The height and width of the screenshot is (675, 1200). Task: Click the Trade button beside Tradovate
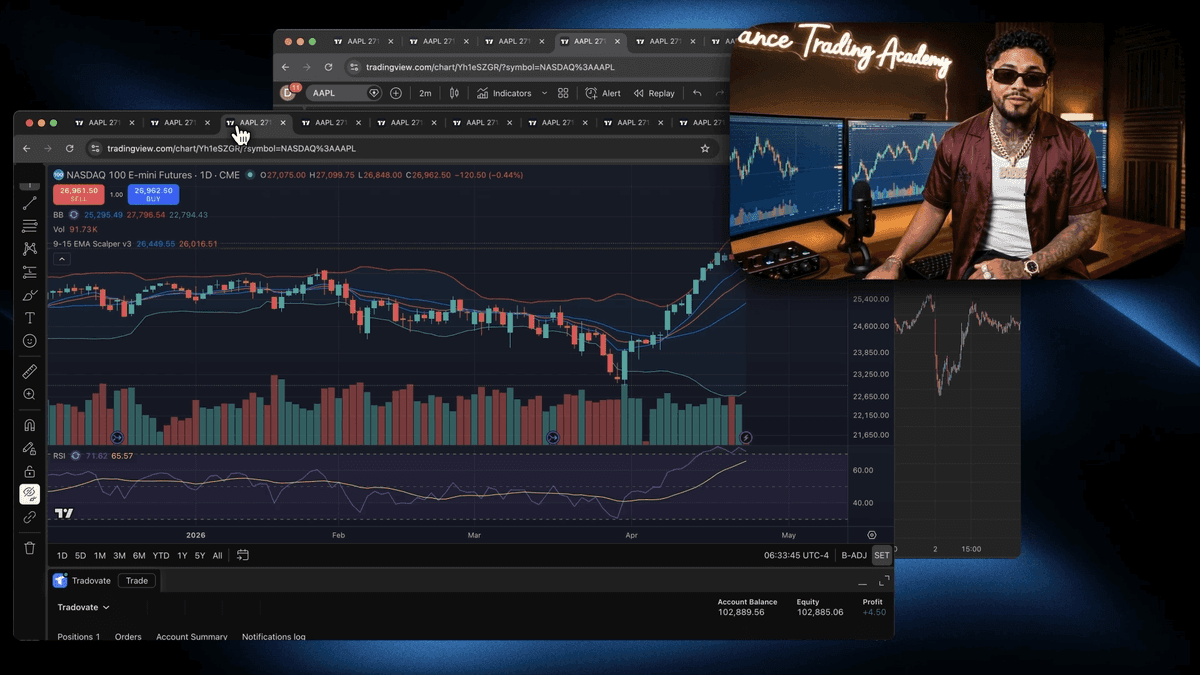pos(137,580)
